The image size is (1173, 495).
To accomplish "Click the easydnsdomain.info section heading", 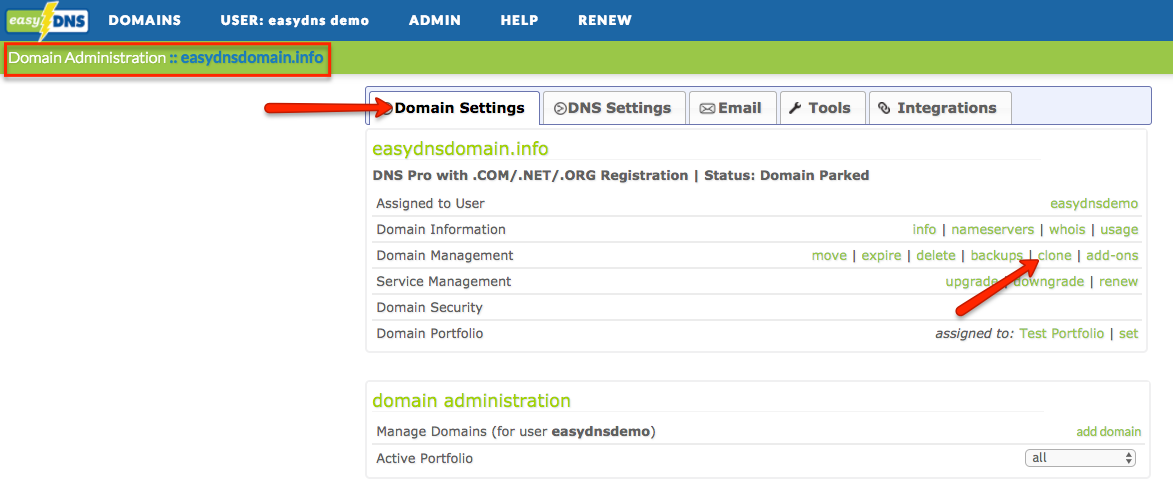I will [460, 149].
